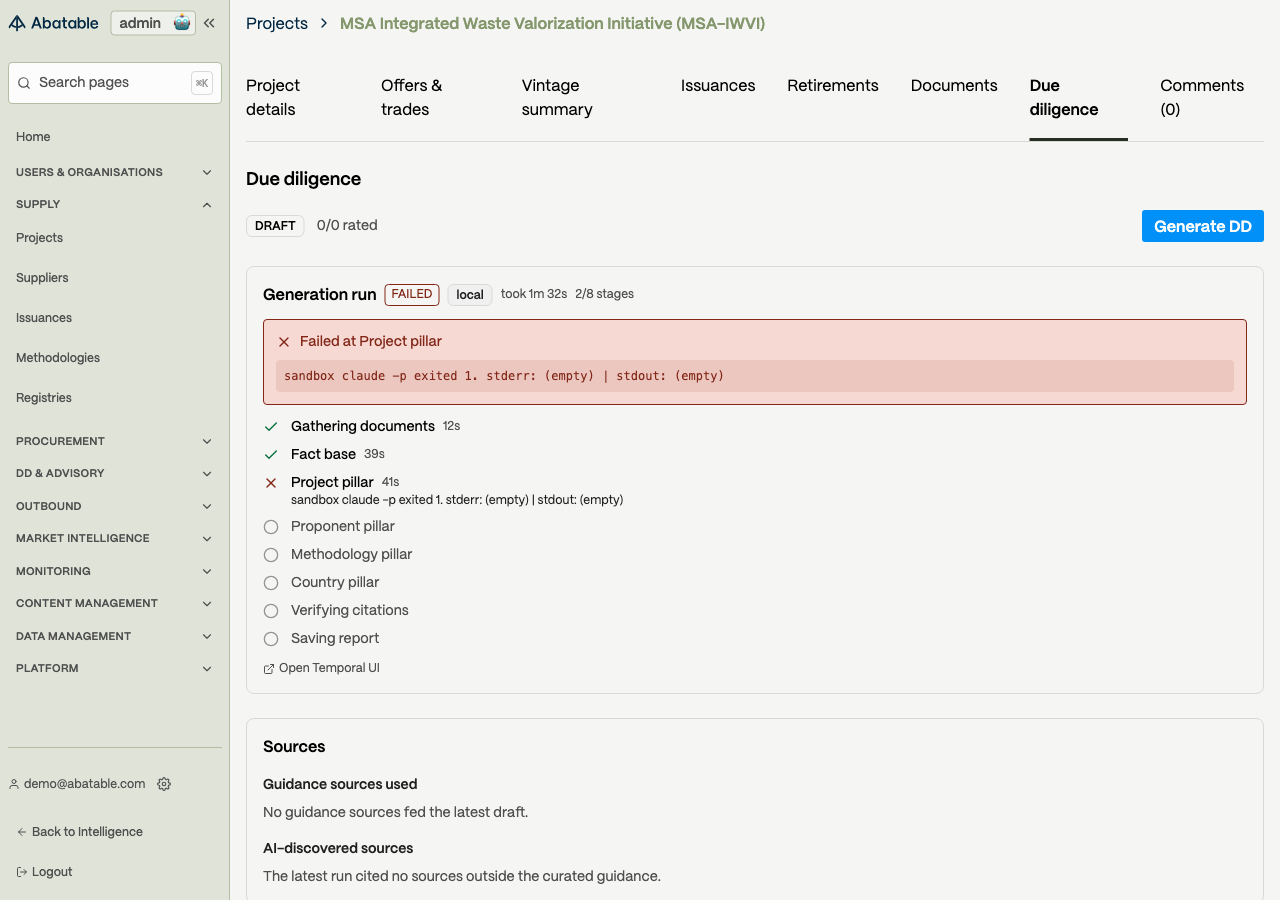1280x900 pixels.
Task: Click green checkmark for Fact base
Action: 271,454
